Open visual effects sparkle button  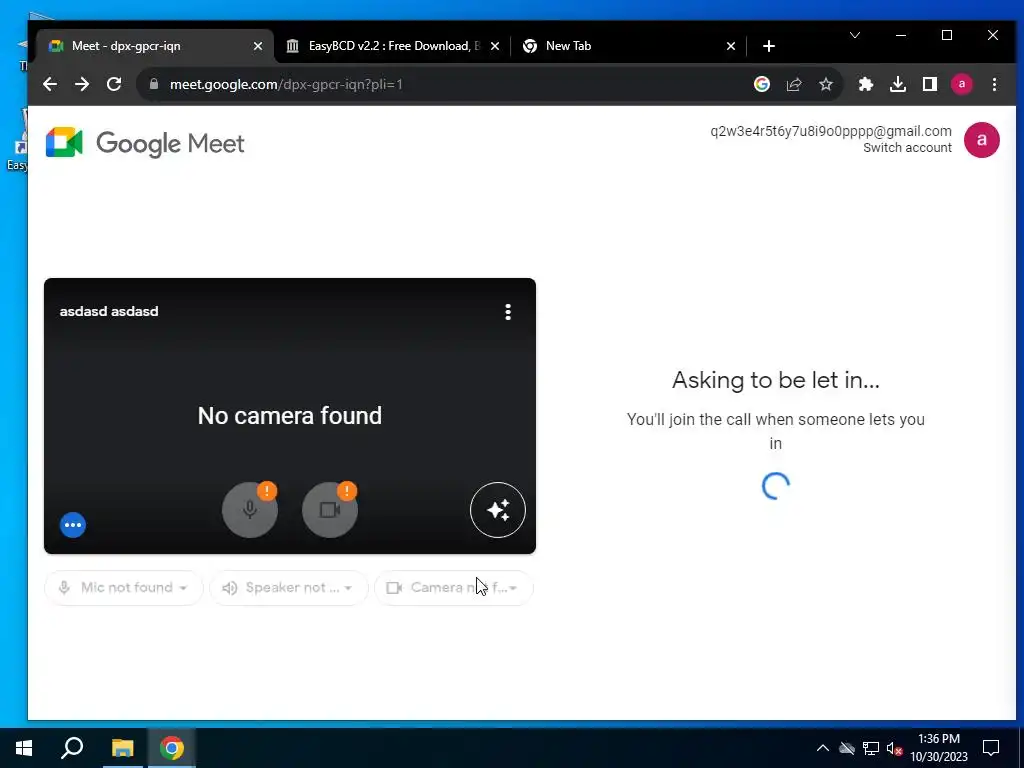(x=498, y=510)
